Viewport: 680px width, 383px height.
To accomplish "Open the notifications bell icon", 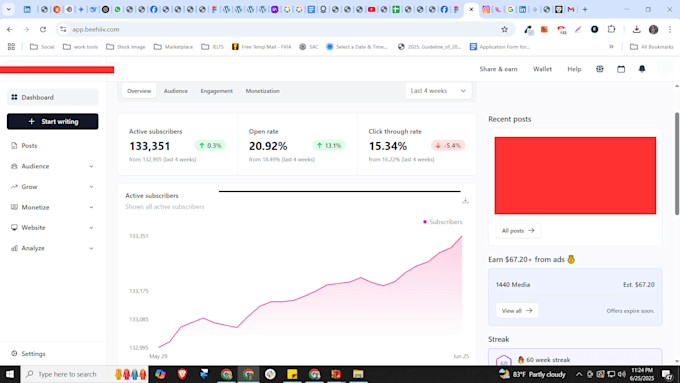I will click(x=642, y=69).
